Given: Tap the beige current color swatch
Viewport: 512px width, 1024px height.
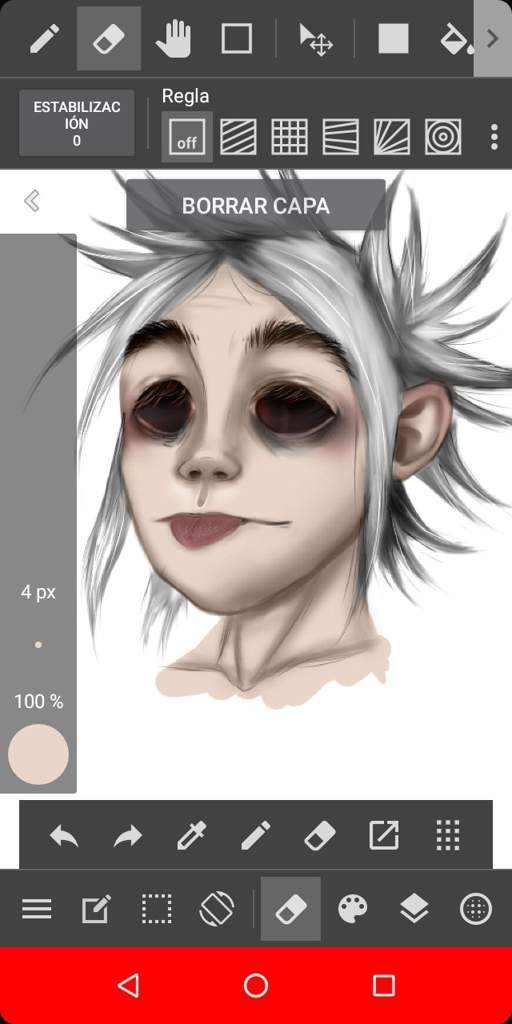Looking at the screenshot, I should coord(39,754).
